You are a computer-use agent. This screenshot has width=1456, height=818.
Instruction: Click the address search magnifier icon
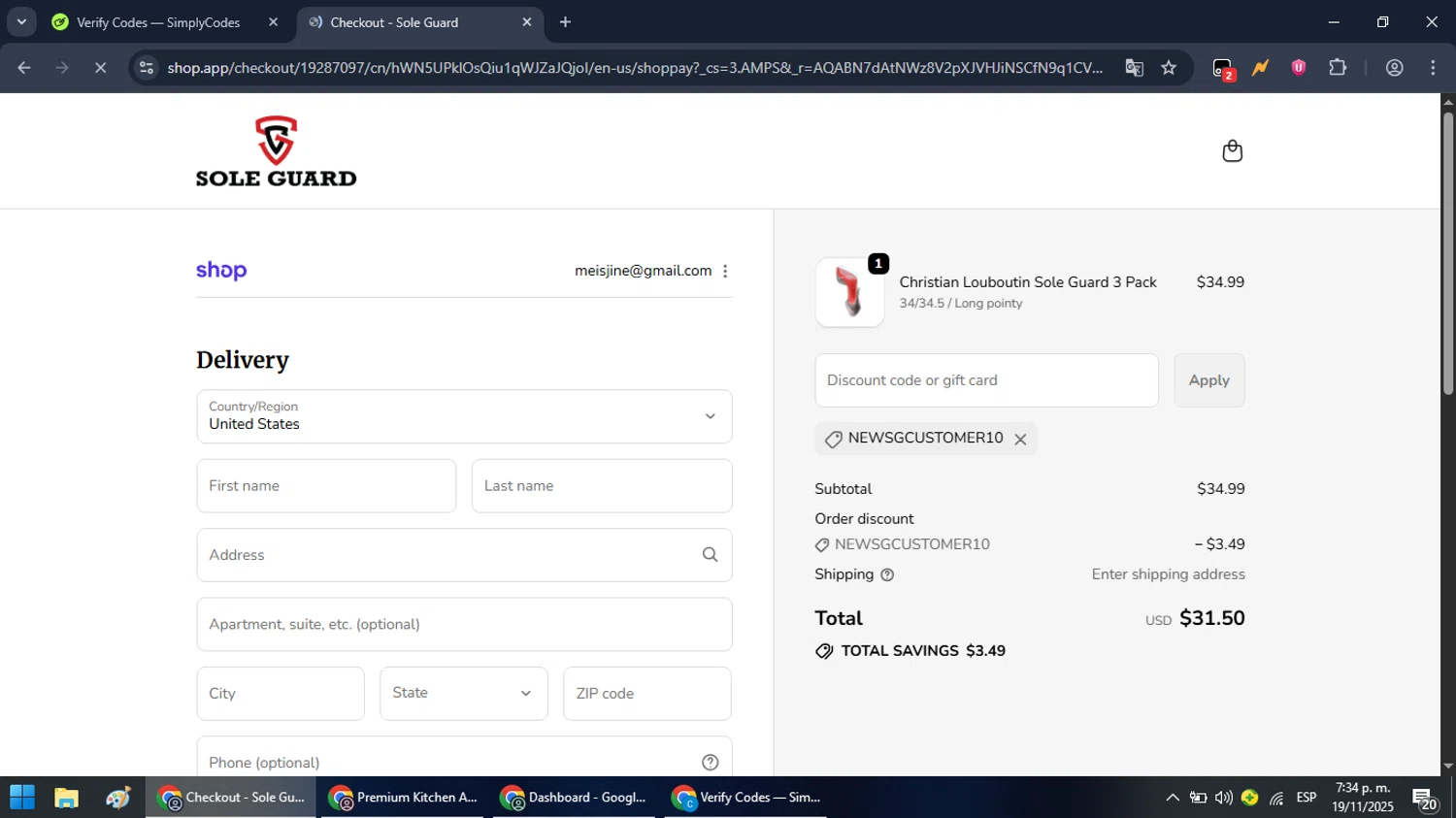(711, 555)
